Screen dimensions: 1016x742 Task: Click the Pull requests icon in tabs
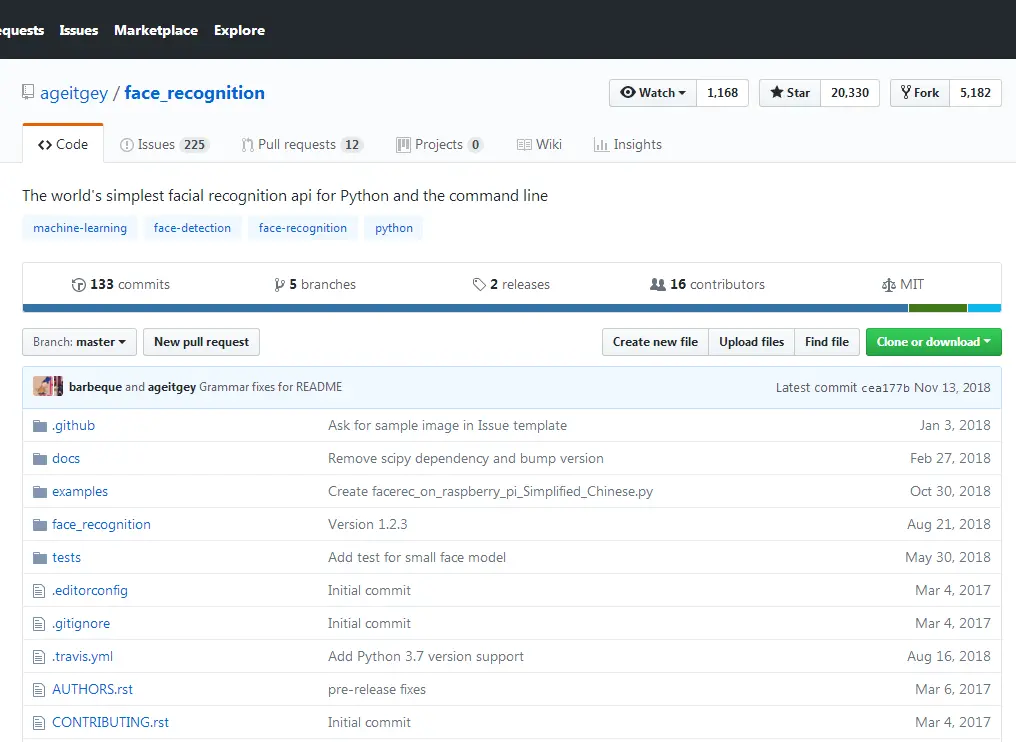pyautogui.click(x=248, y=145)
